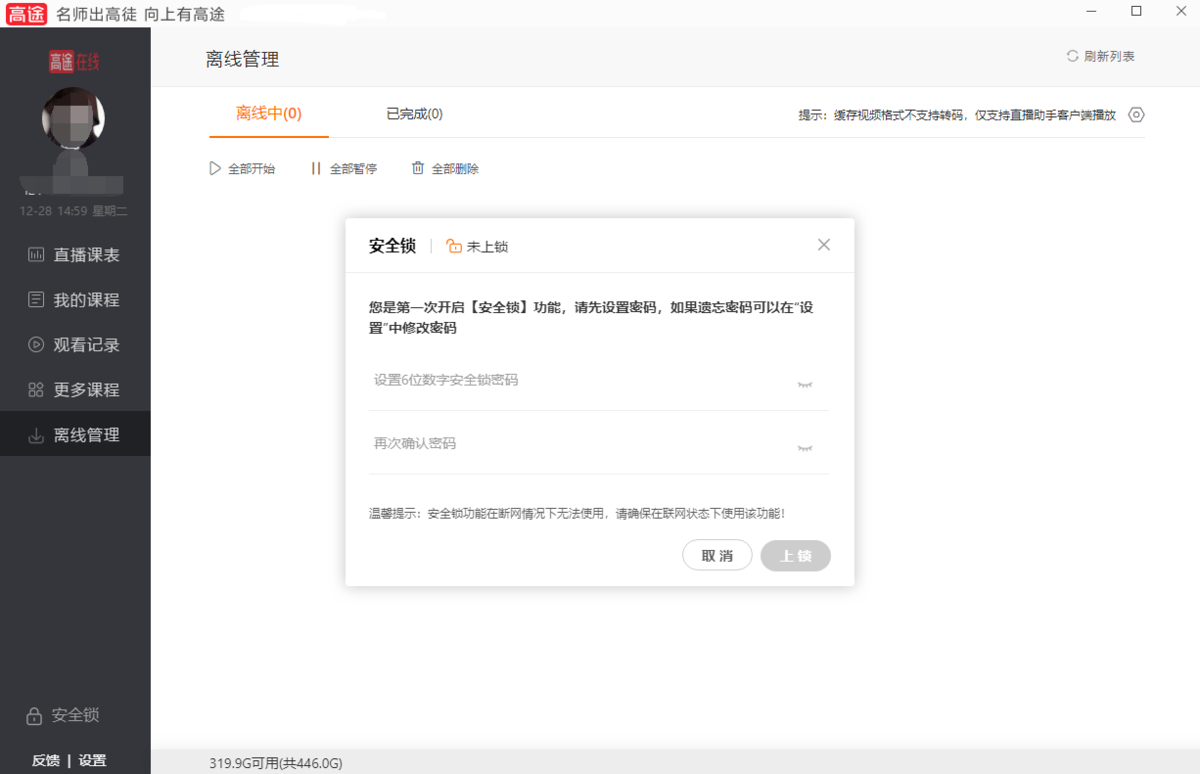This screenshot has height=774, width=1200.
Task: Click the 取消 button
Action: 717,556
